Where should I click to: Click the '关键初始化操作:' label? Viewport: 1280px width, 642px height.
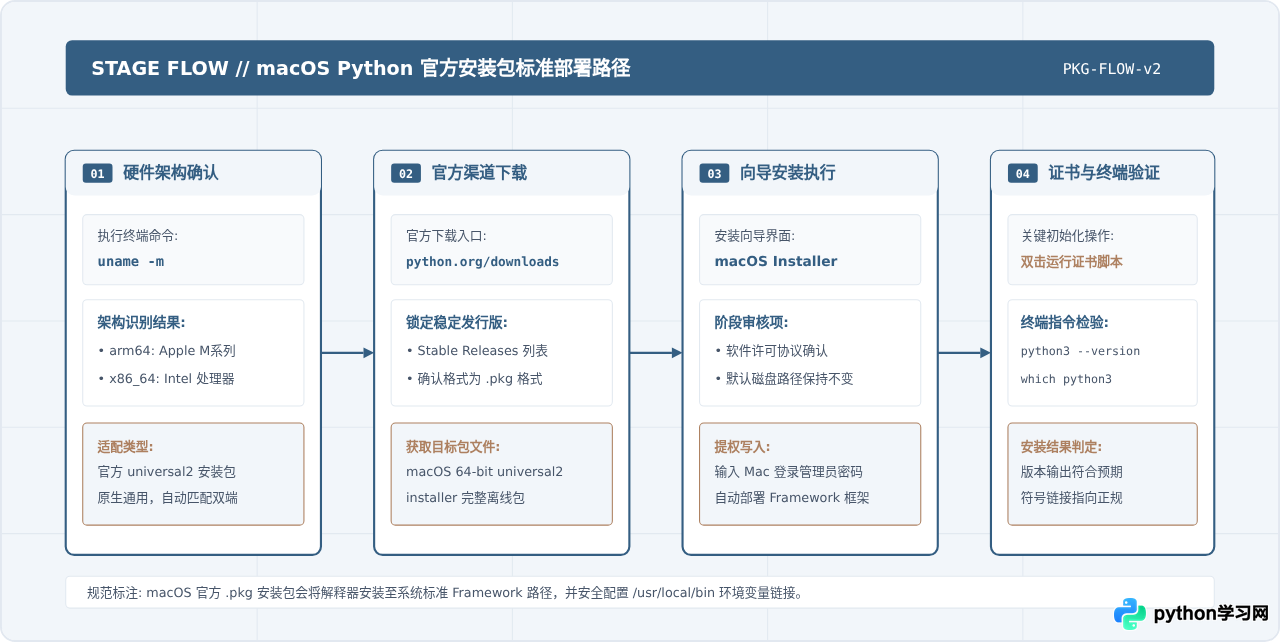(1067, 236)
